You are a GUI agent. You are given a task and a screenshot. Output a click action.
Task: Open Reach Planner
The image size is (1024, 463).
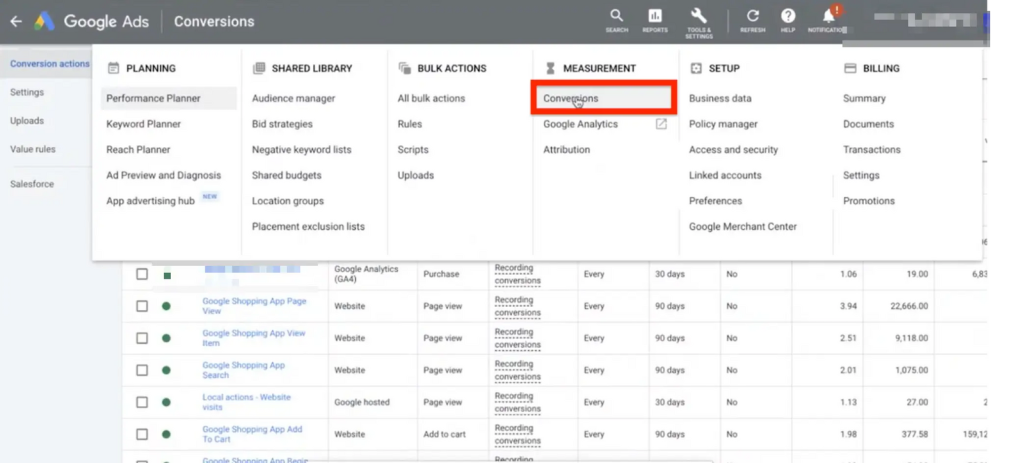click(x=138, y=150)
